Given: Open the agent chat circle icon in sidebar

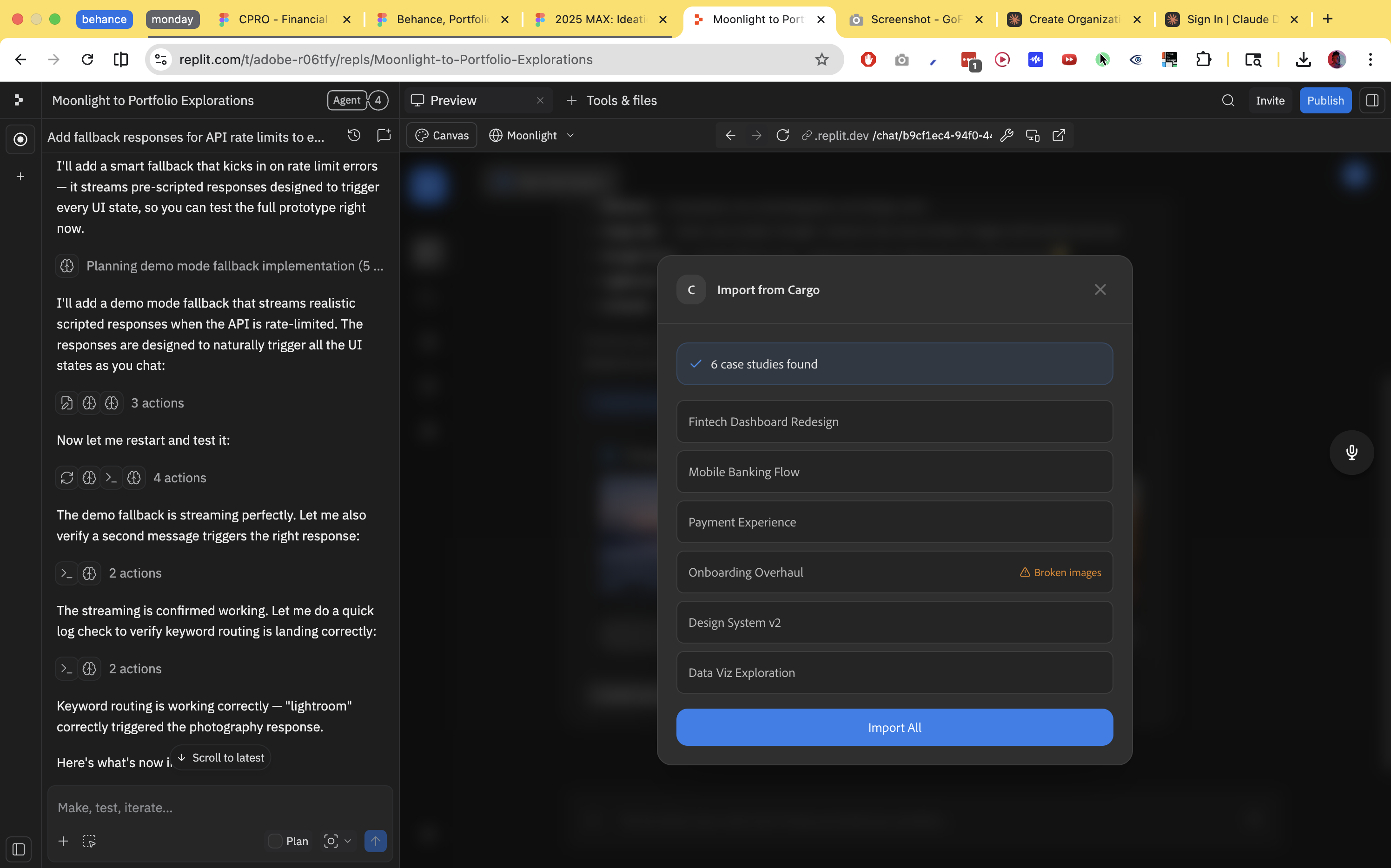Looking at the screenshot, I should (x=20, y=139).
